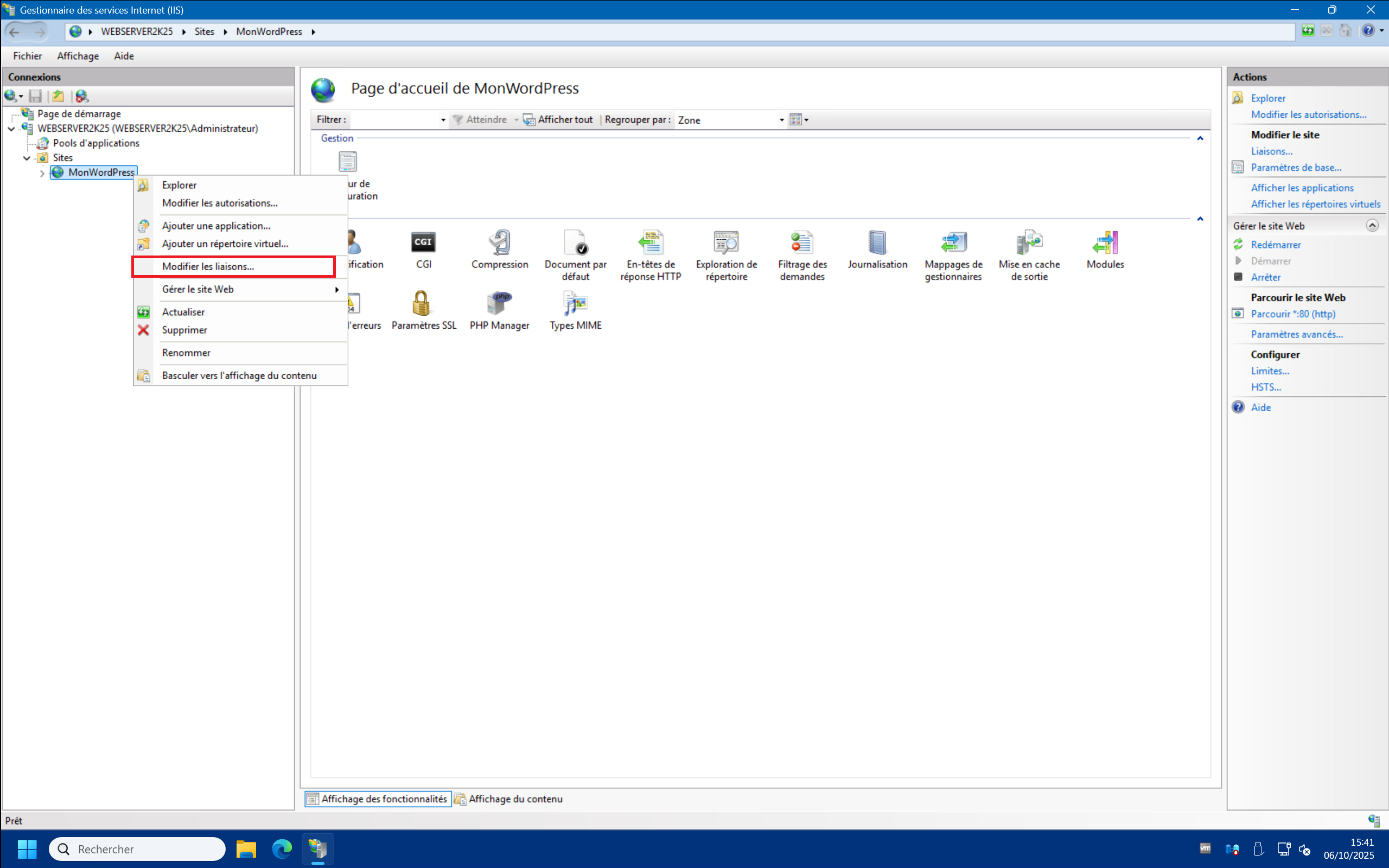Open the Compression feature icon
Viewport: 1389px width, 868px height.
(499, 244)
